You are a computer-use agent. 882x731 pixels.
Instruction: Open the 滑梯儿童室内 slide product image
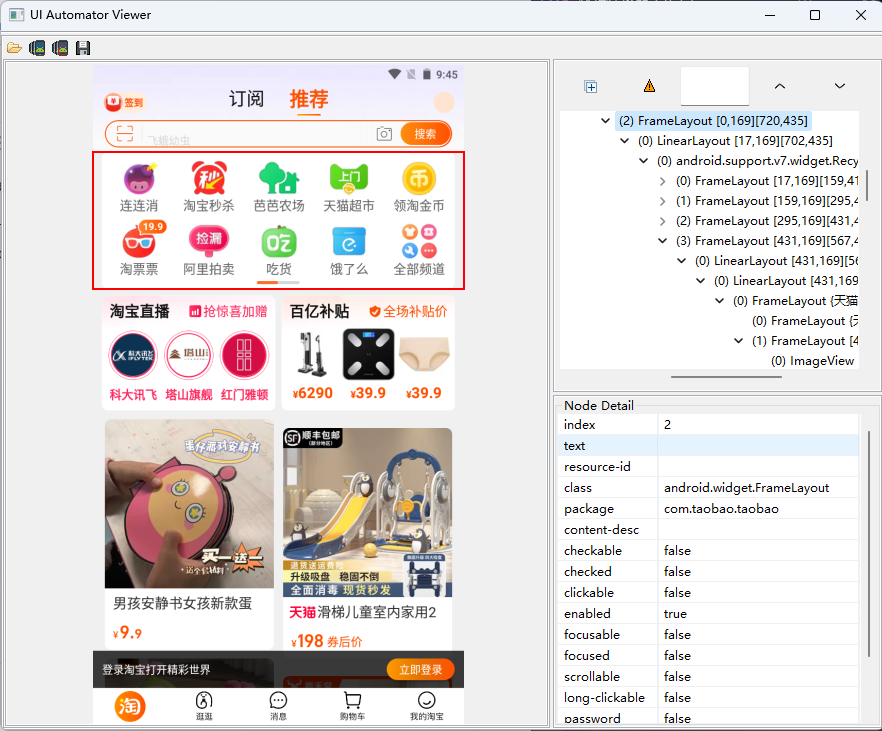(x=367, y=512)
